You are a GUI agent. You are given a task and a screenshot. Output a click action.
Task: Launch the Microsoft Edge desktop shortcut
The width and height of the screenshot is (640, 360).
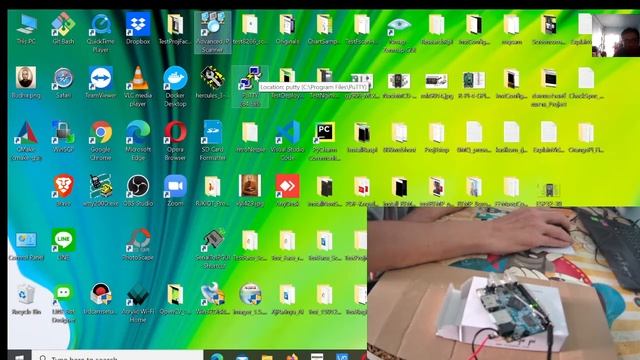138,141
